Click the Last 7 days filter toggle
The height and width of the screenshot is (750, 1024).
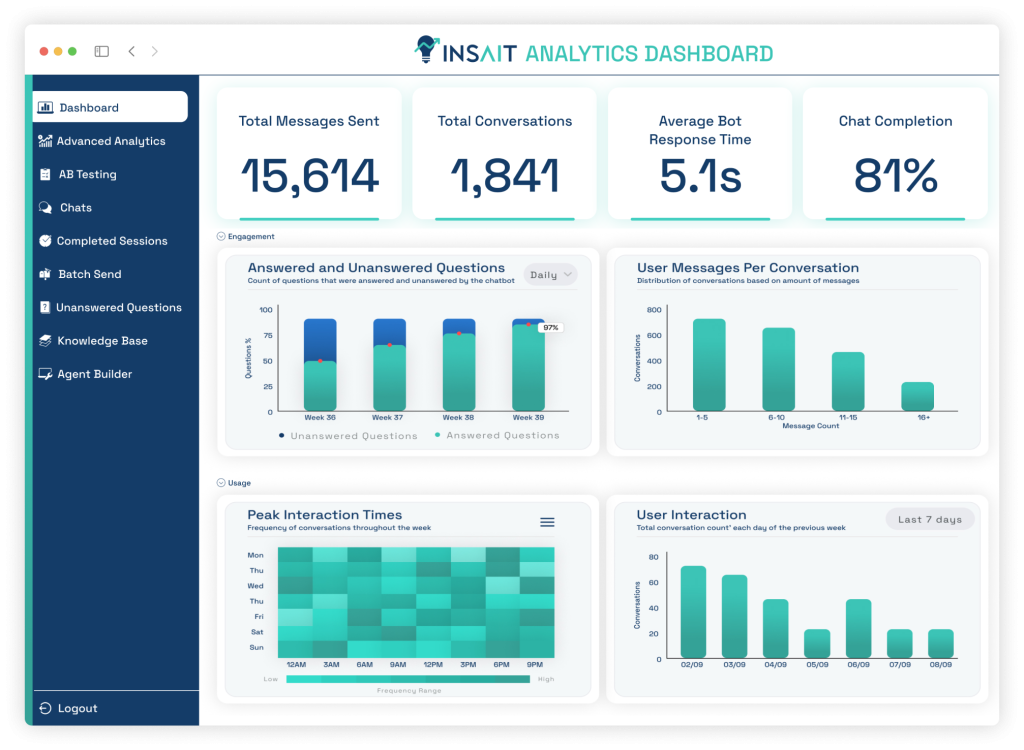click(x=929, y=518)
